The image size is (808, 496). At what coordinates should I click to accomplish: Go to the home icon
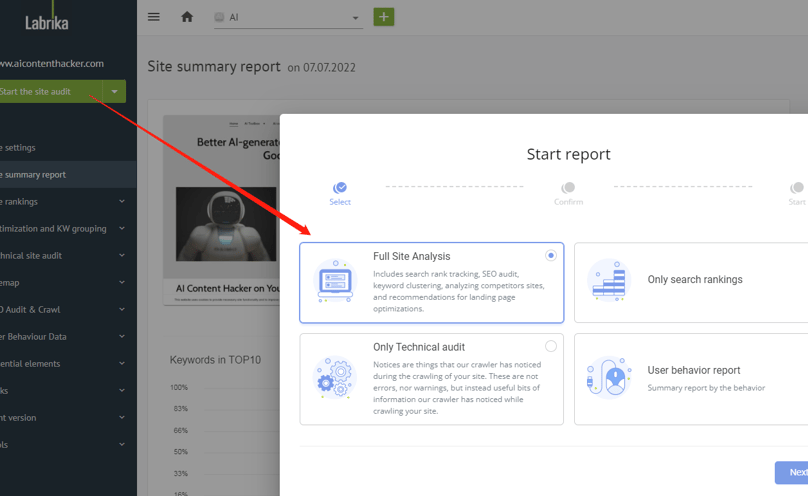coord(187,17)
